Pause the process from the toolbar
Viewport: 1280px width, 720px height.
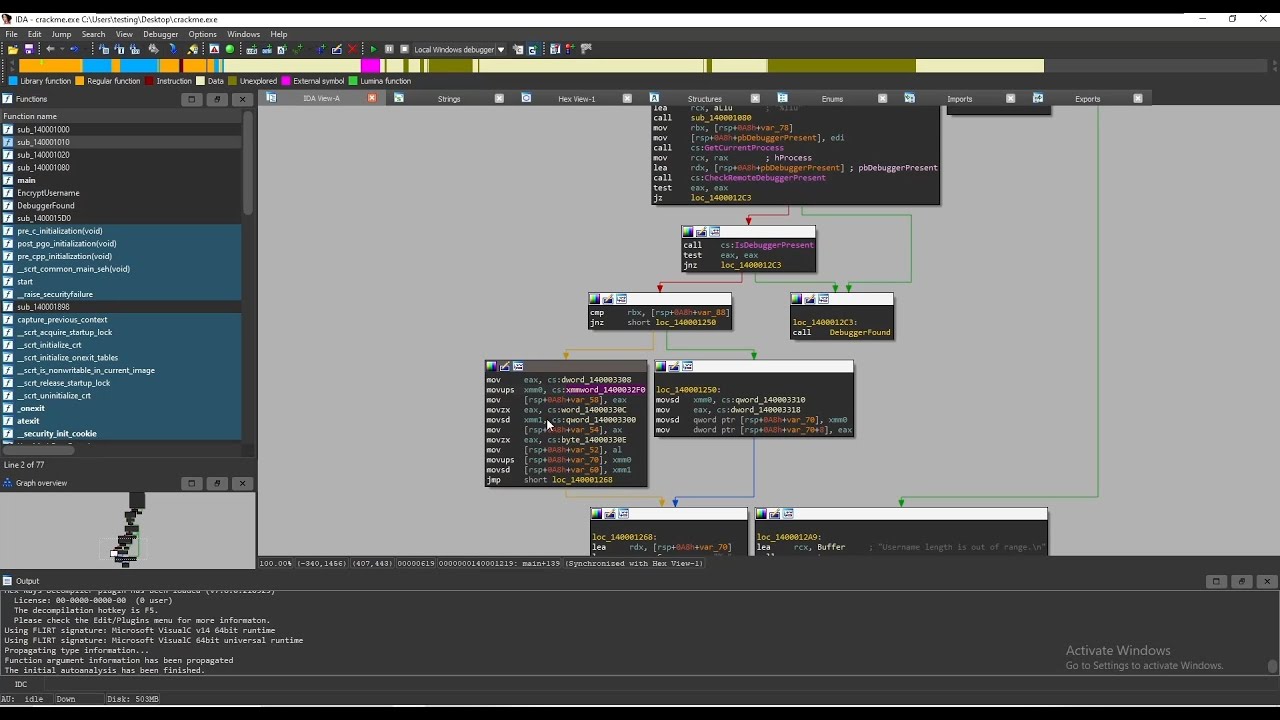click(x=389, y=49)
